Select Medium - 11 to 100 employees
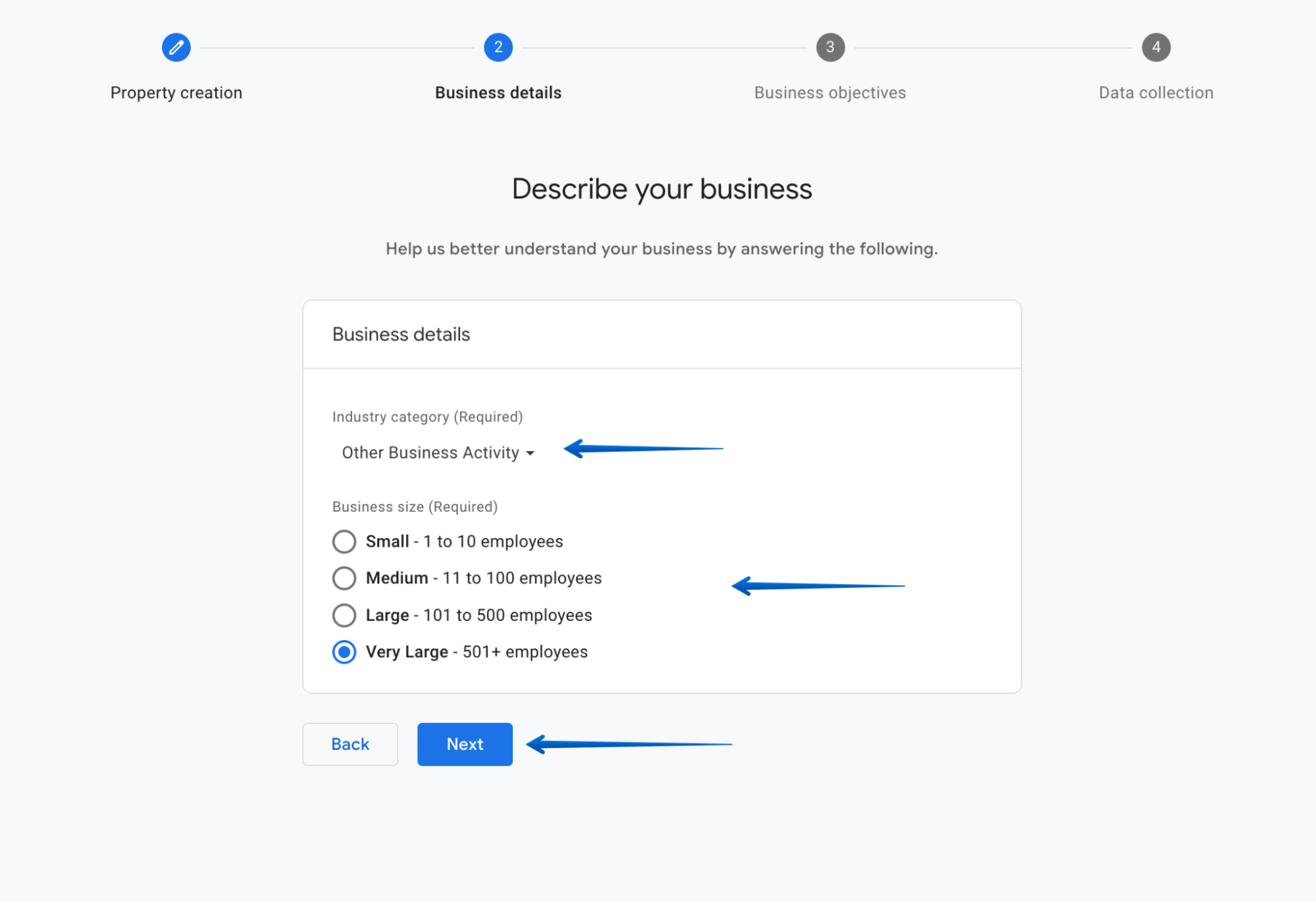The width and height of the screenshot is (1316, 902). point(343,578)
